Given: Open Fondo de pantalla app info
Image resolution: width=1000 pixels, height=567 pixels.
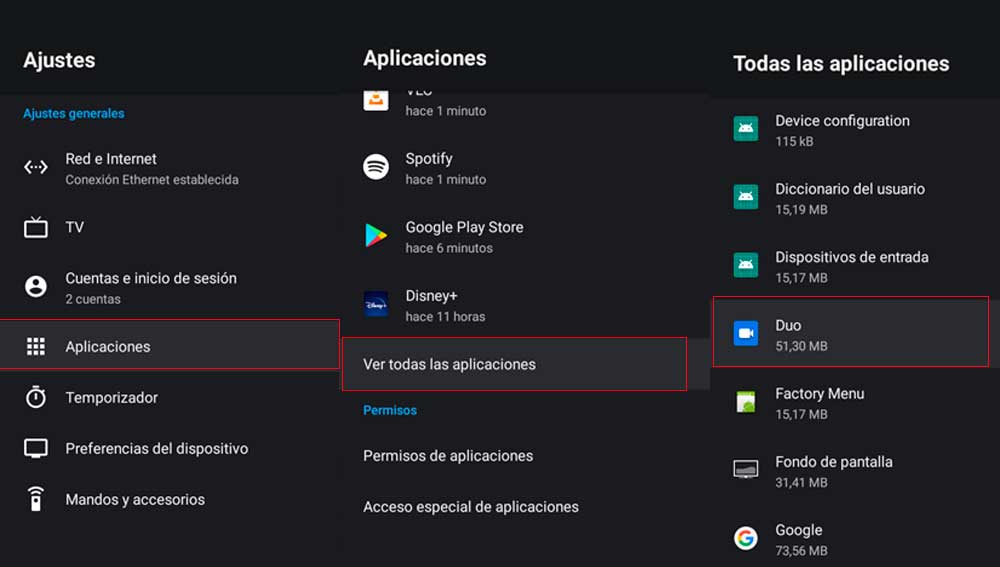Looking at the screenshot, I should pyautogui.click(x=855, y=471).
